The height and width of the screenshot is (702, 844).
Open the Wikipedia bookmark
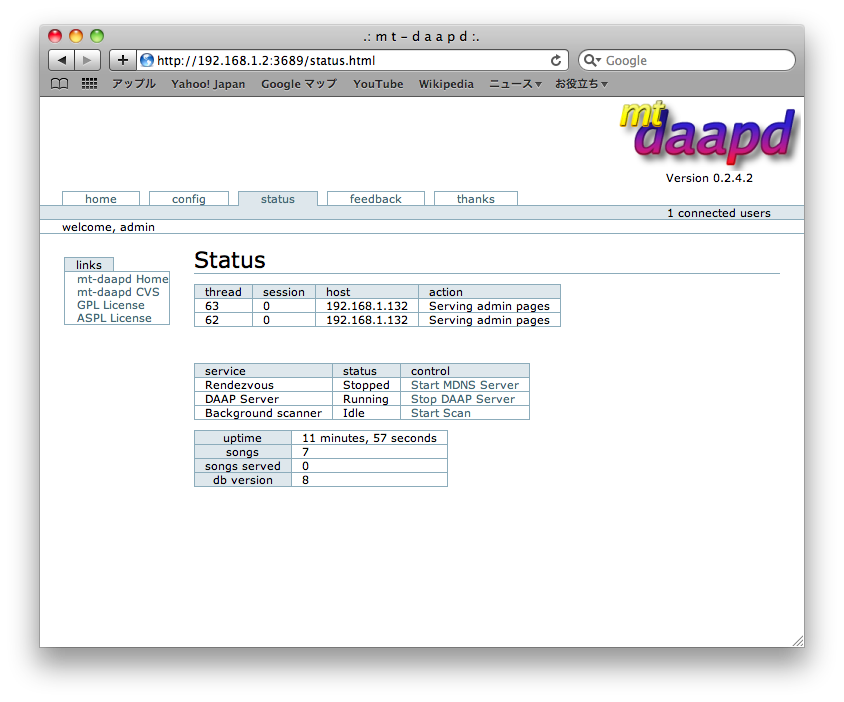pos(446,84)
